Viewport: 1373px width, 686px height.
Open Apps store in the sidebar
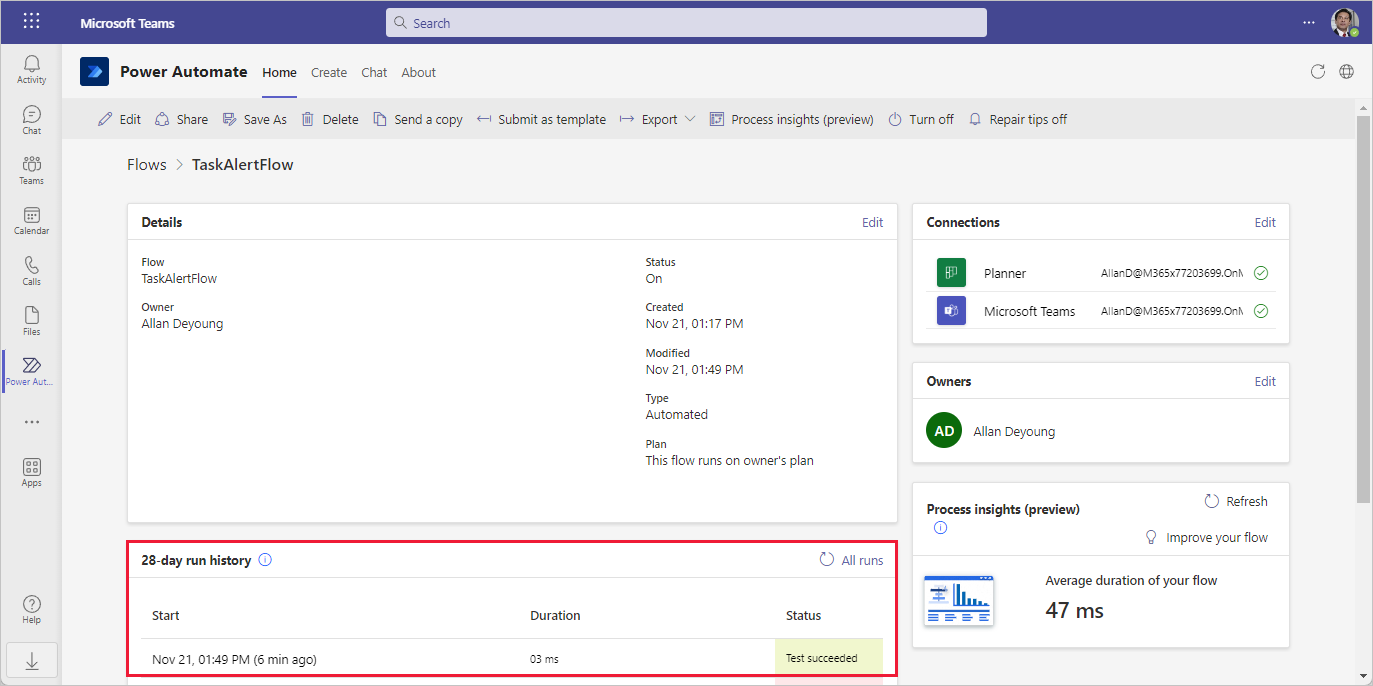(31, 472)
